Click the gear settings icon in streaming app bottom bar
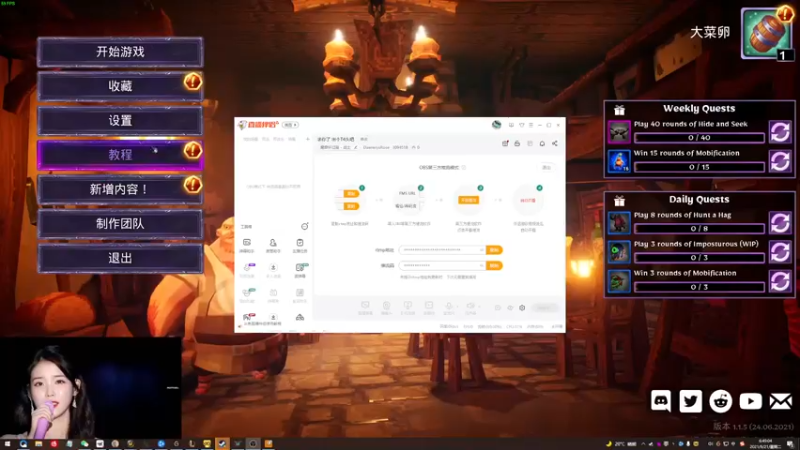 click(522, 308)
